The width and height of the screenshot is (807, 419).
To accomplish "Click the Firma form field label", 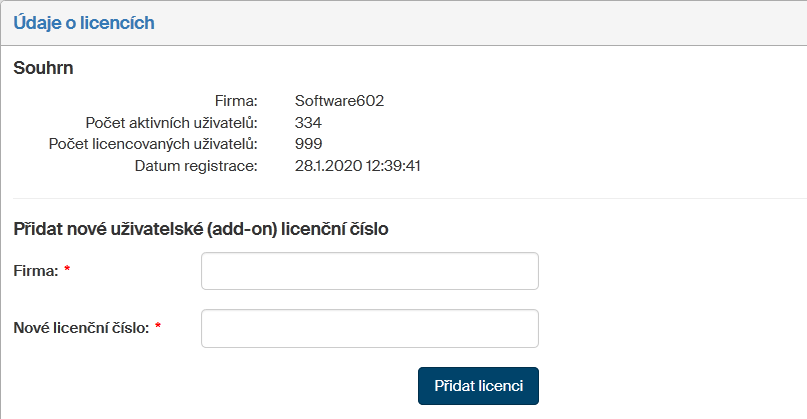I will pyautogui.click(x=36, y=271).
